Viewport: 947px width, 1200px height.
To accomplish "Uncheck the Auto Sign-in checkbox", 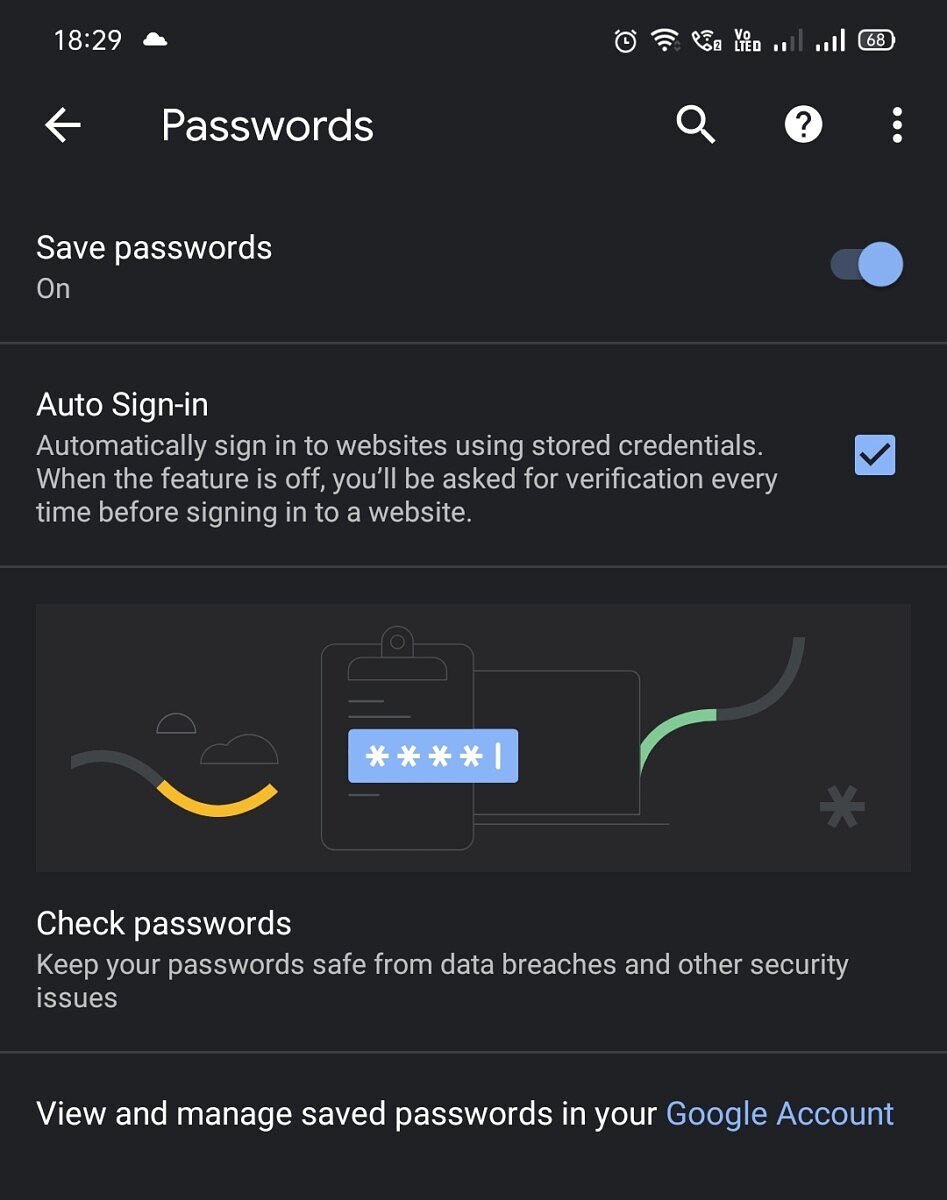I will click(875, 455).
